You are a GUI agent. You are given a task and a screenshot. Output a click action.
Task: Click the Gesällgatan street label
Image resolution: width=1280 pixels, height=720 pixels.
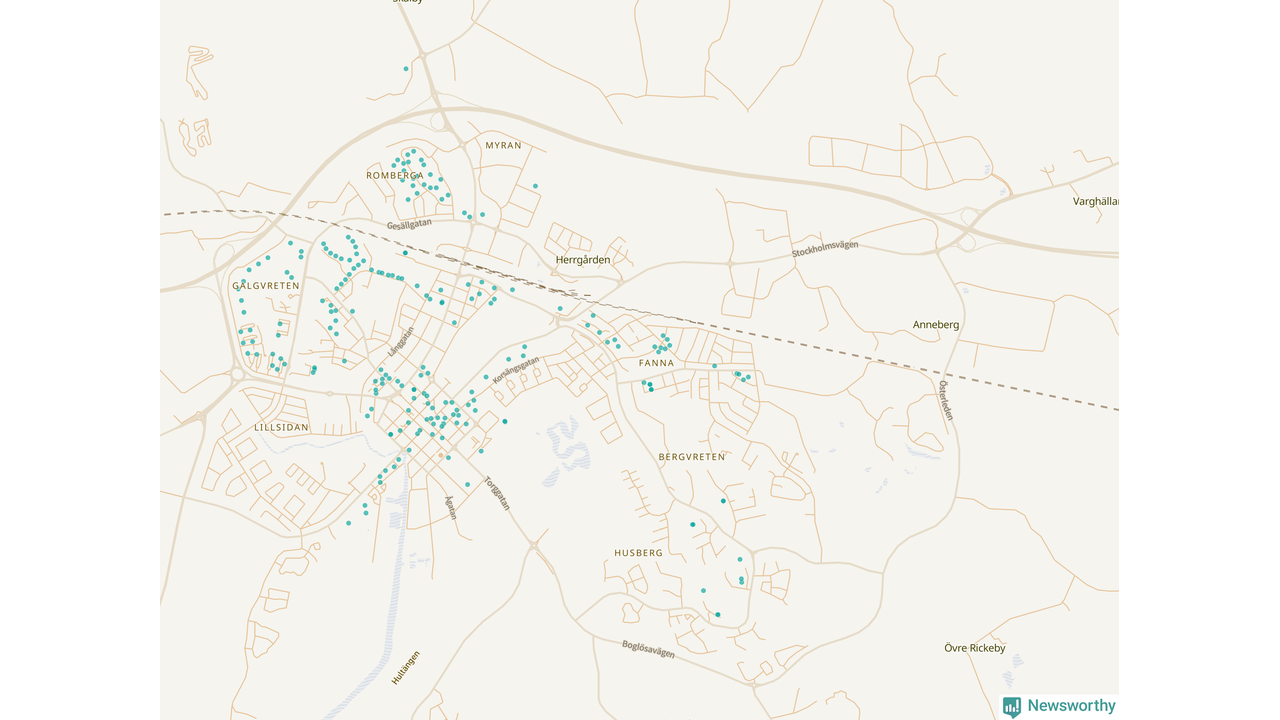point(410,224)
